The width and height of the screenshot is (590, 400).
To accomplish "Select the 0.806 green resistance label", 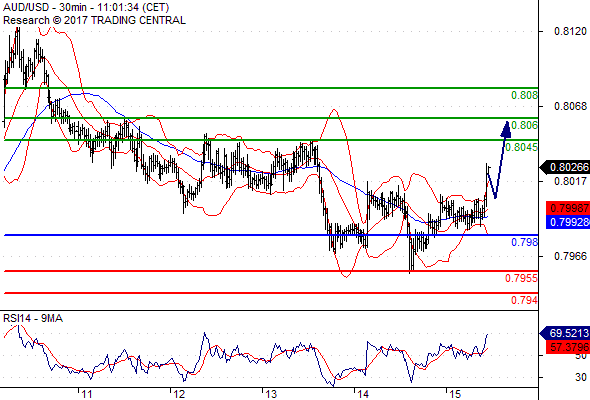I will [x=525, y=125].
